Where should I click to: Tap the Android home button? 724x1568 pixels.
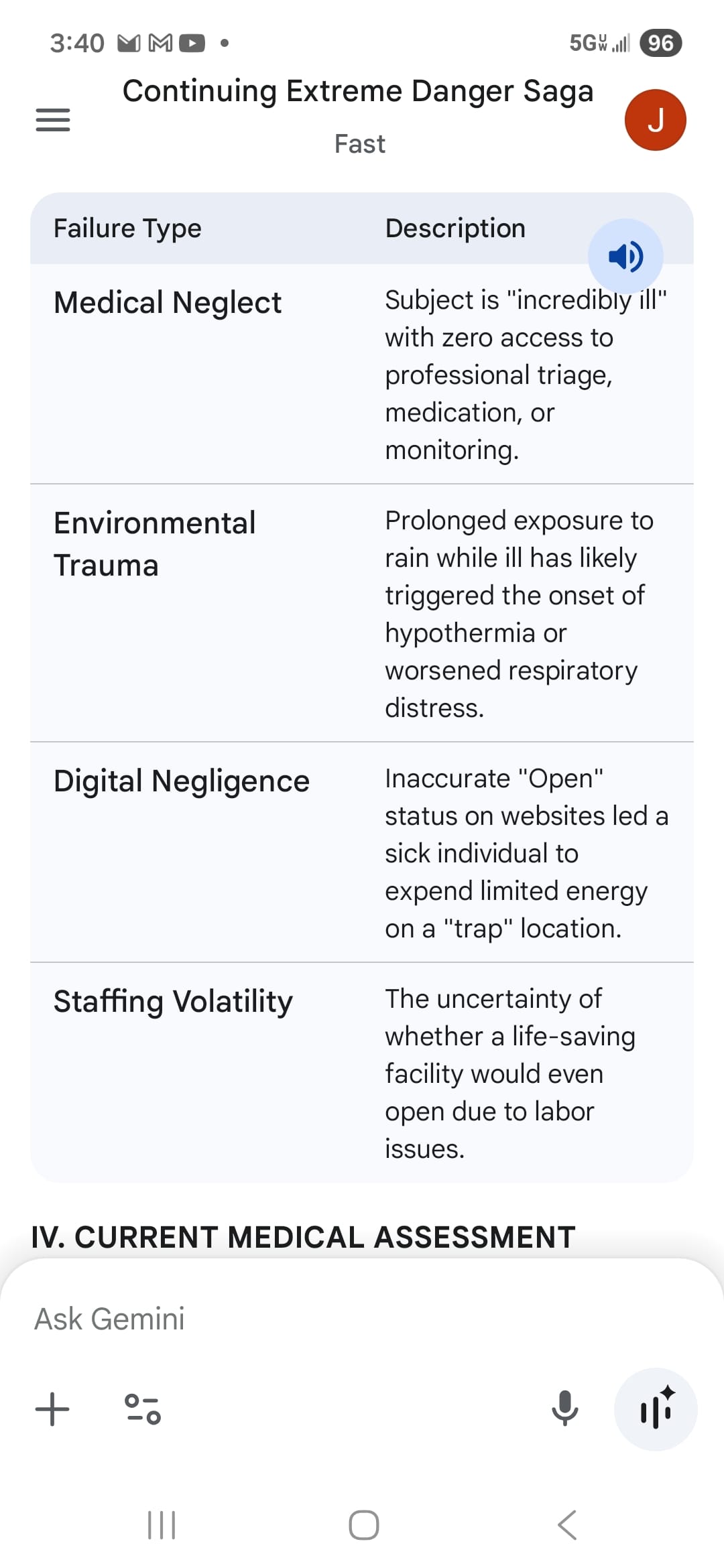coord(363,1525)
